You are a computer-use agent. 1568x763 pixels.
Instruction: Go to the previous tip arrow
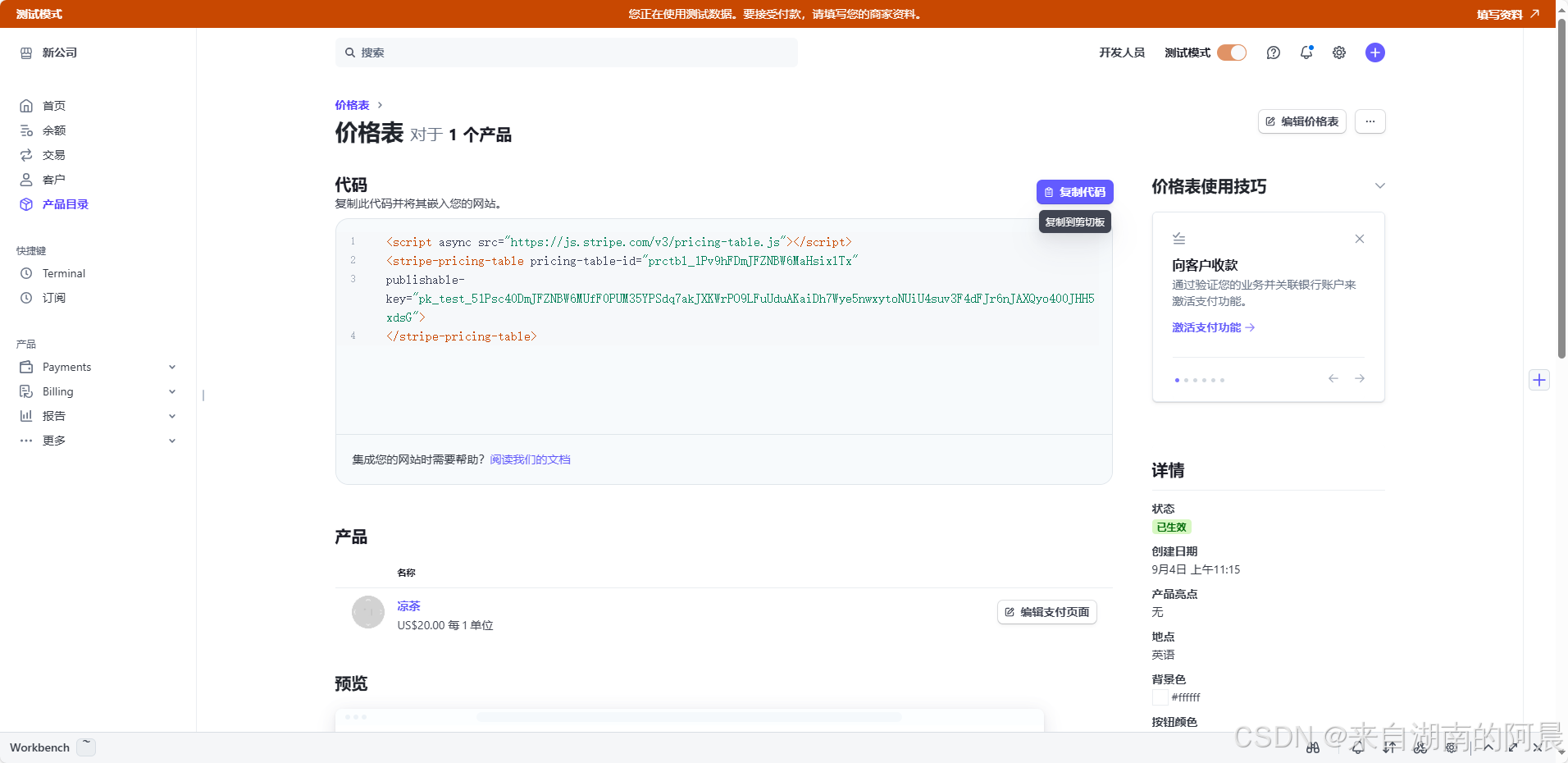pyautogui.click(x=1333, y=378)
